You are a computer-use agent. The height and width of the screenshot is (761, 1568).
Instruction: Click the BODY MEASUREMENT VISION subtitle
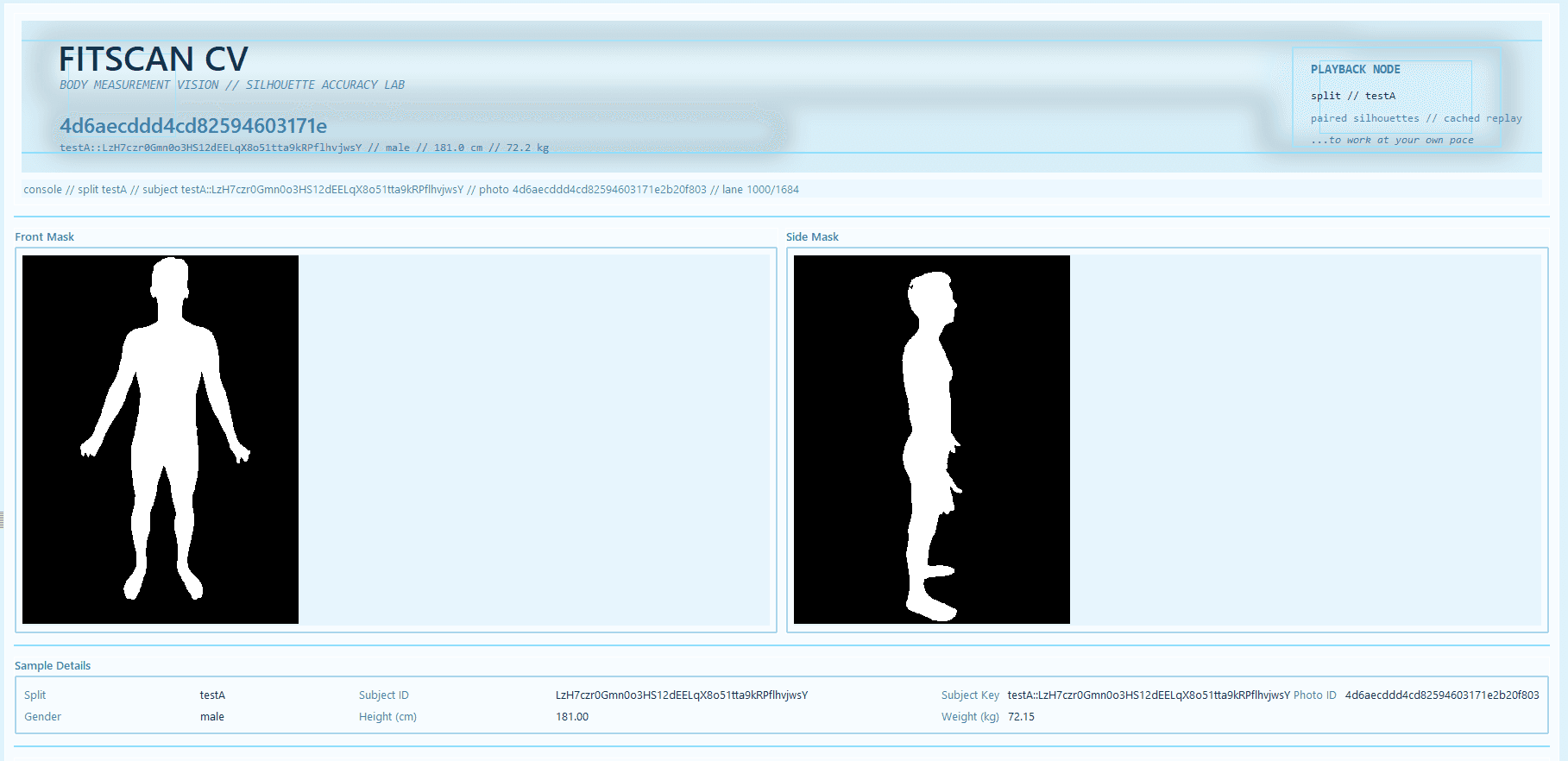click(x=231, y=85)
